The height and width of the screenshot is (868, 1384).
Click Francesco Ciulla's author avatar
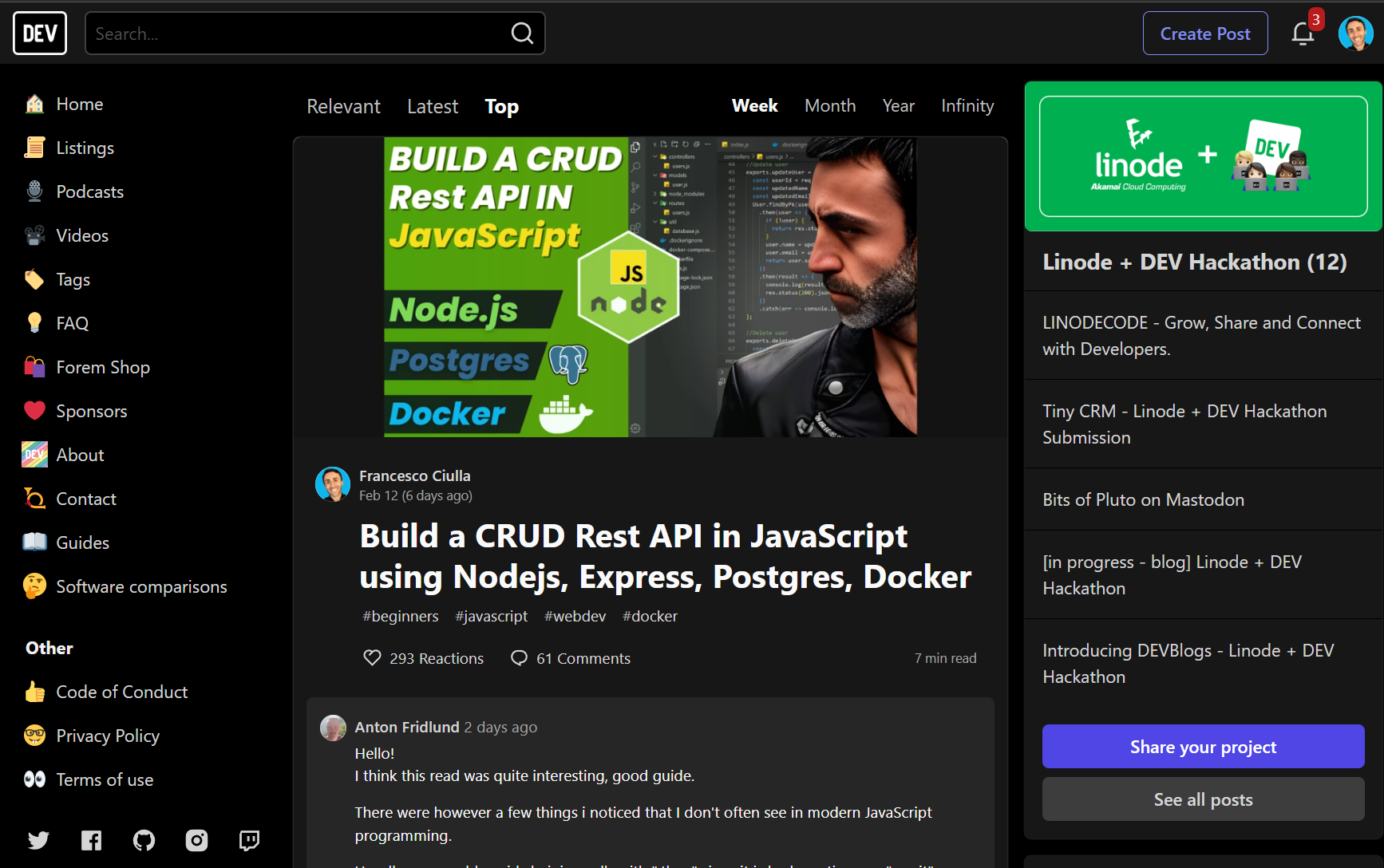(x=333, y=484)
